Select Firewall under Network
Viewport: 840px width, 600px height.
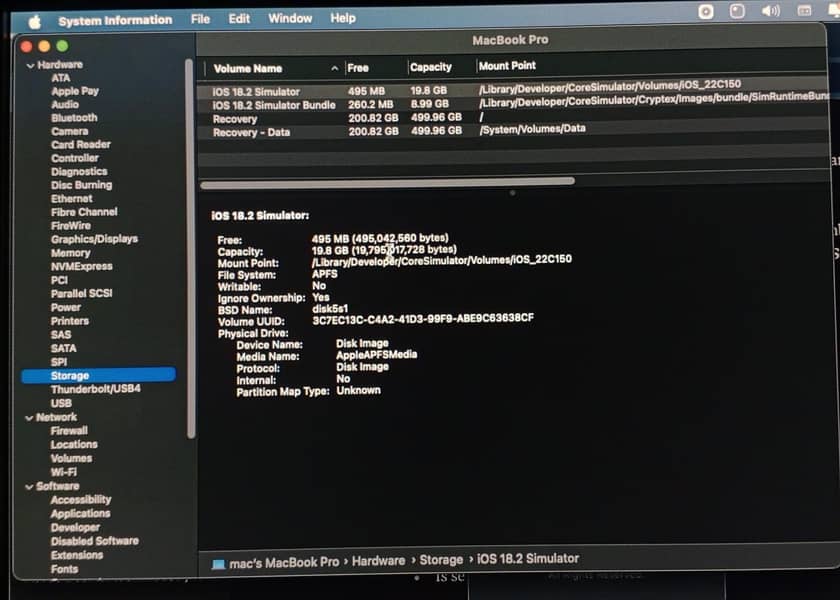coord(69,431)
